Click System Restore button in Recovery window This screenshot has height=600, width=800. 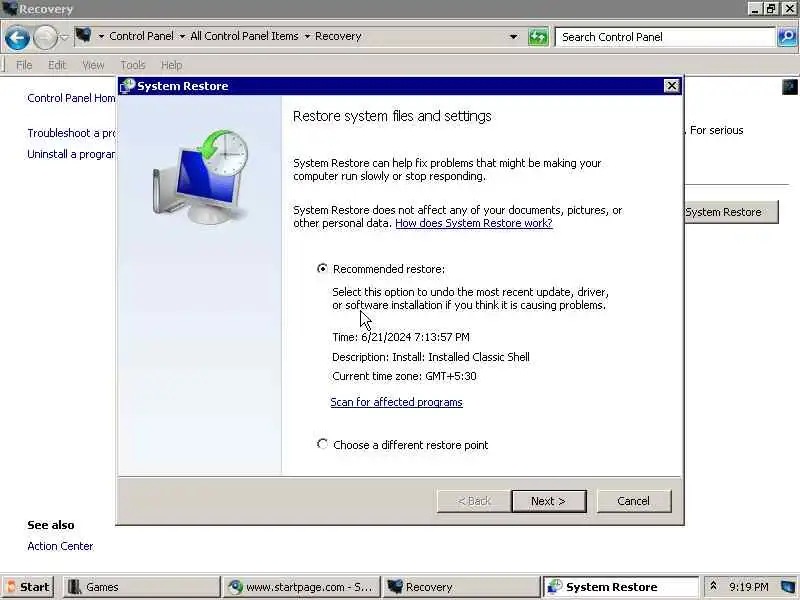click(x=731, y=212)
